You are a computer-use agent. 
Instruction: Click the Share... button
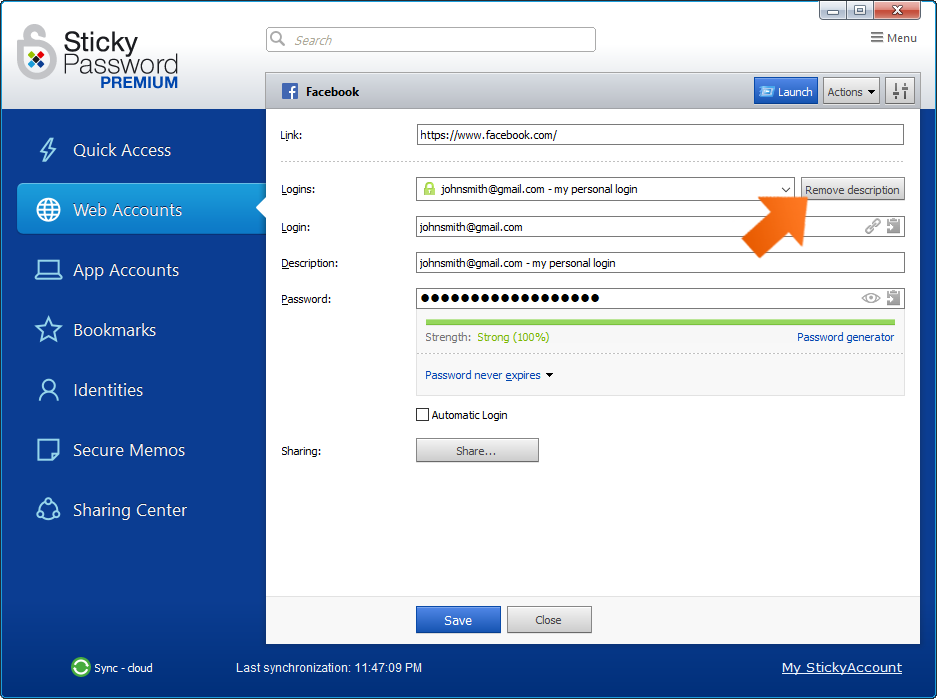(x=477, y=450)
